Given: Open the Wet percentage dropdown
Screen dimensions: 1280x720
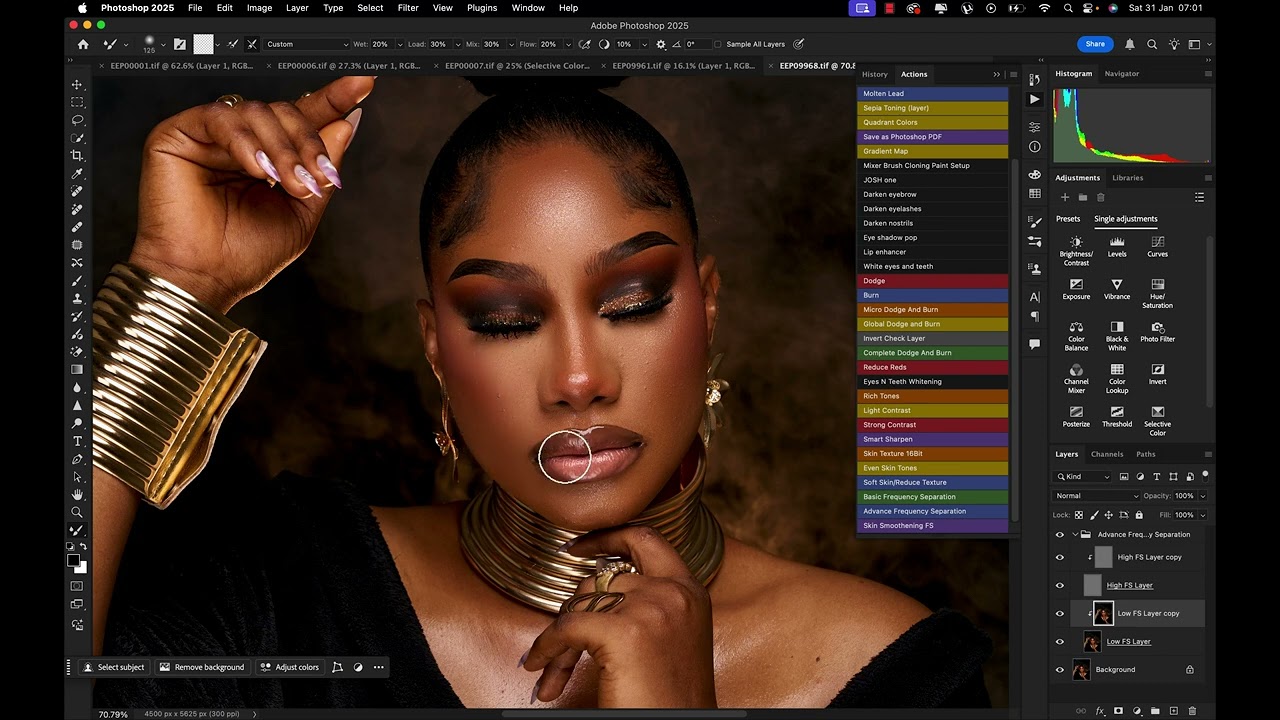Looking at the screenshot, I should (398, 44).
